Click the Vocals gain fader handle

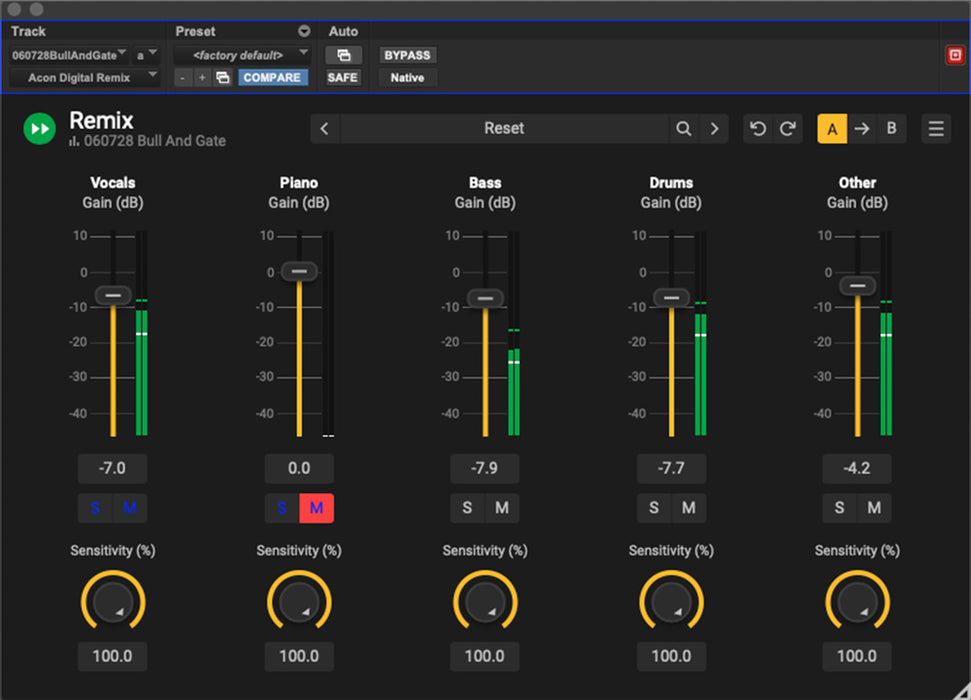(x=113, y=295)
